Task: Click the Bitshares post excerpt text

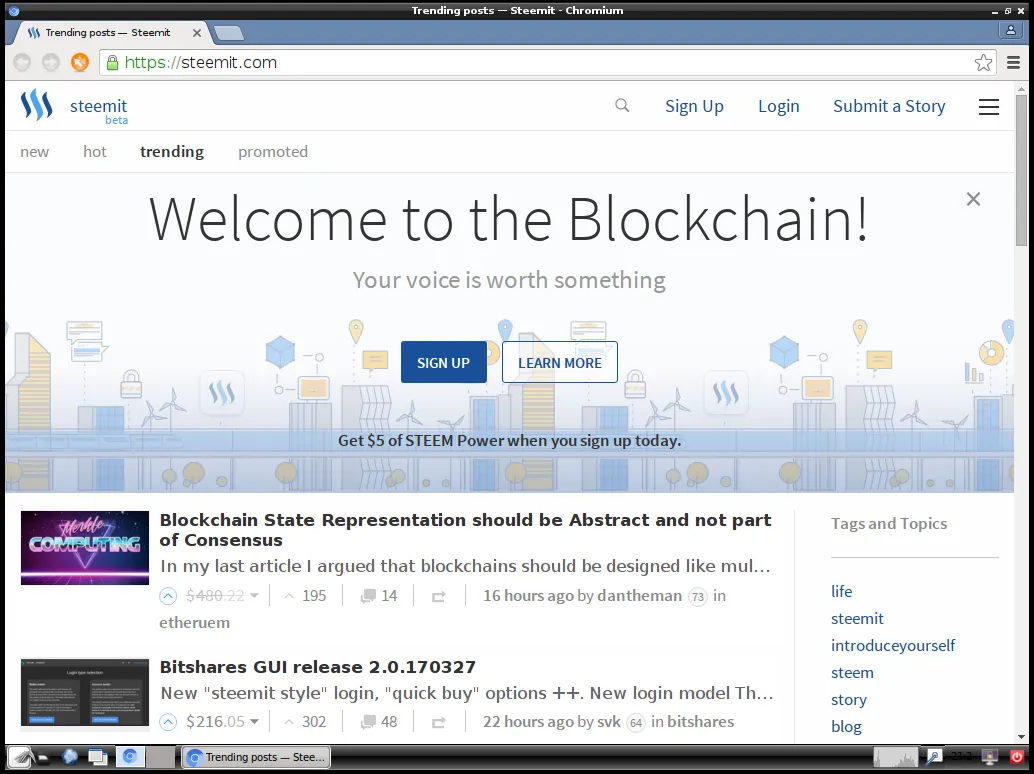Action: 467,694
